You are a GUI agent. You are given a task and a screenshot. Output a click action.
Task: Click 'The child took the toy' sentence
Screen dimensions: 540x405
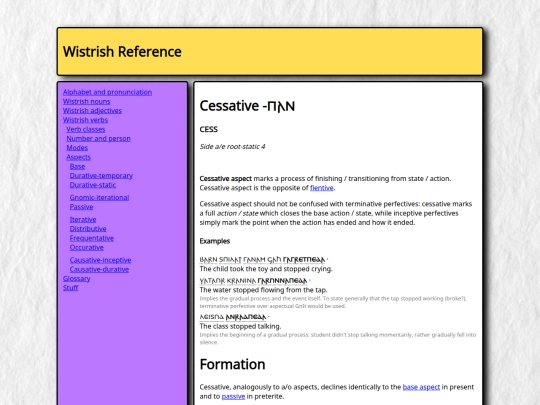click(266, 269)
